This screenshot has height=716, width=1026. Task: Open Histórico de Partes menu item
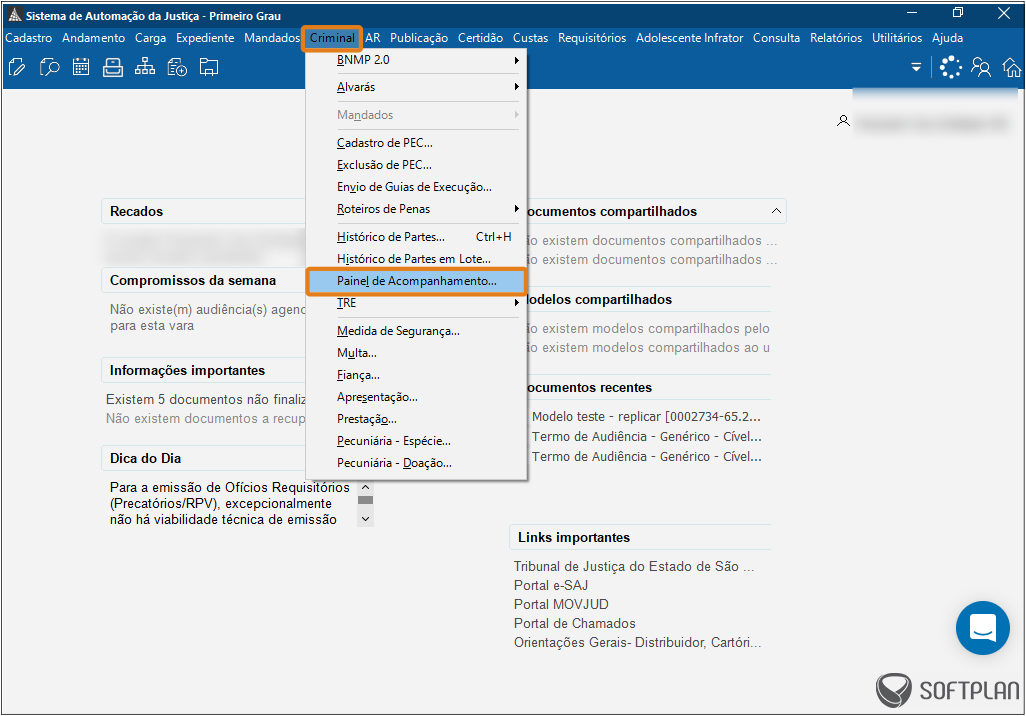click(x=416, y=237)
